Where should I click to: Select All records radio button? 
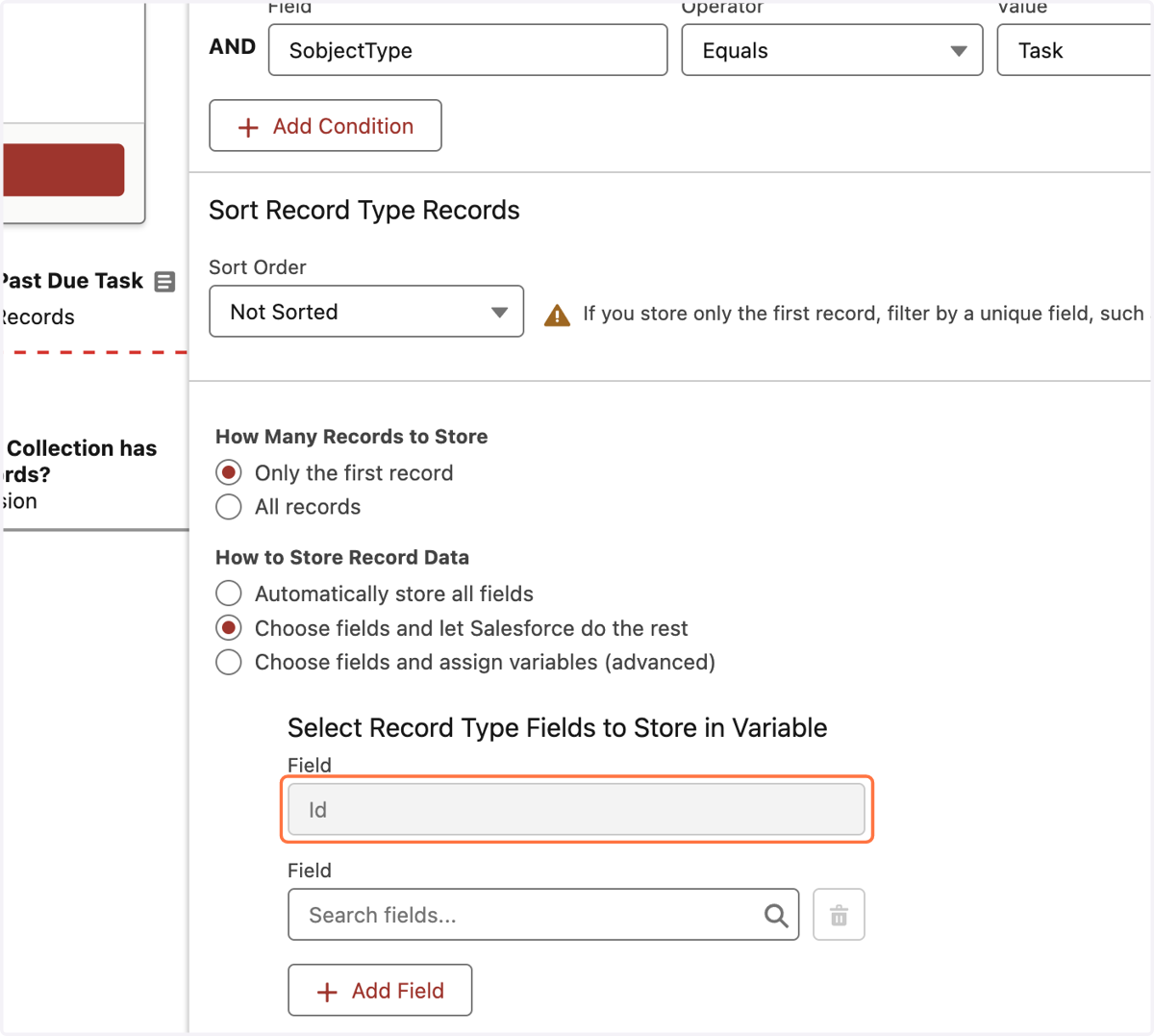[x=229, y=507]
